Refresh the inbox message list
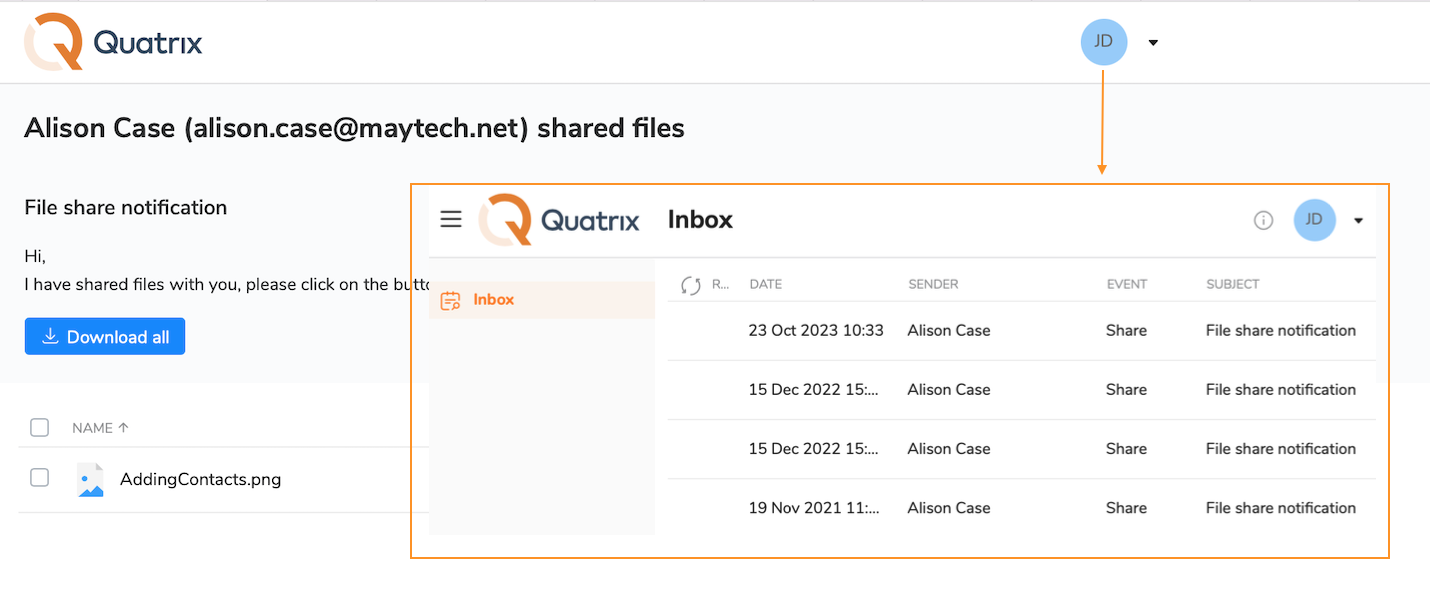 pos(690,284)
